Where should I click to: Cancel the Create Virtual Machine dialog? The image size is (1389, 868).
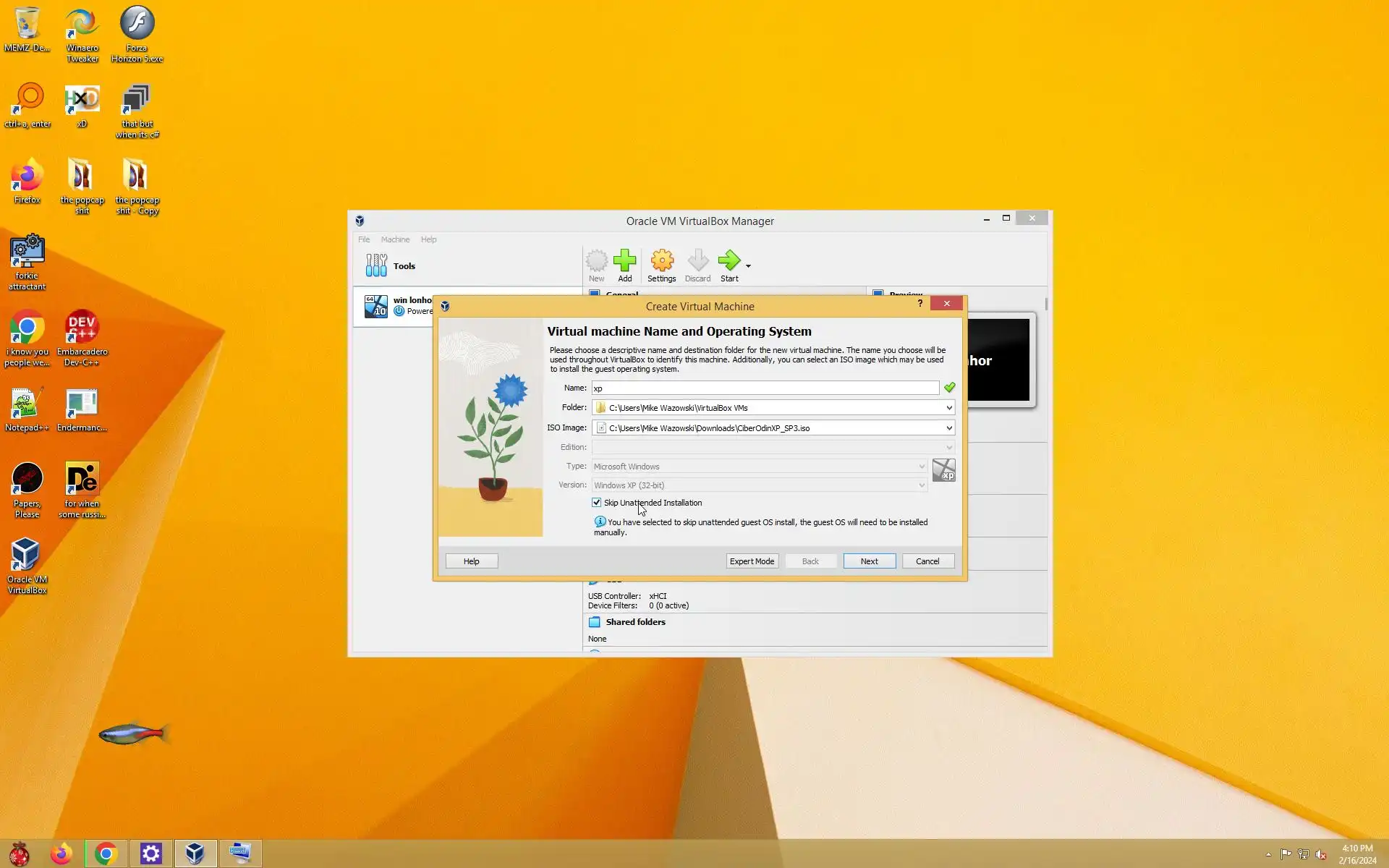(927, 561)
